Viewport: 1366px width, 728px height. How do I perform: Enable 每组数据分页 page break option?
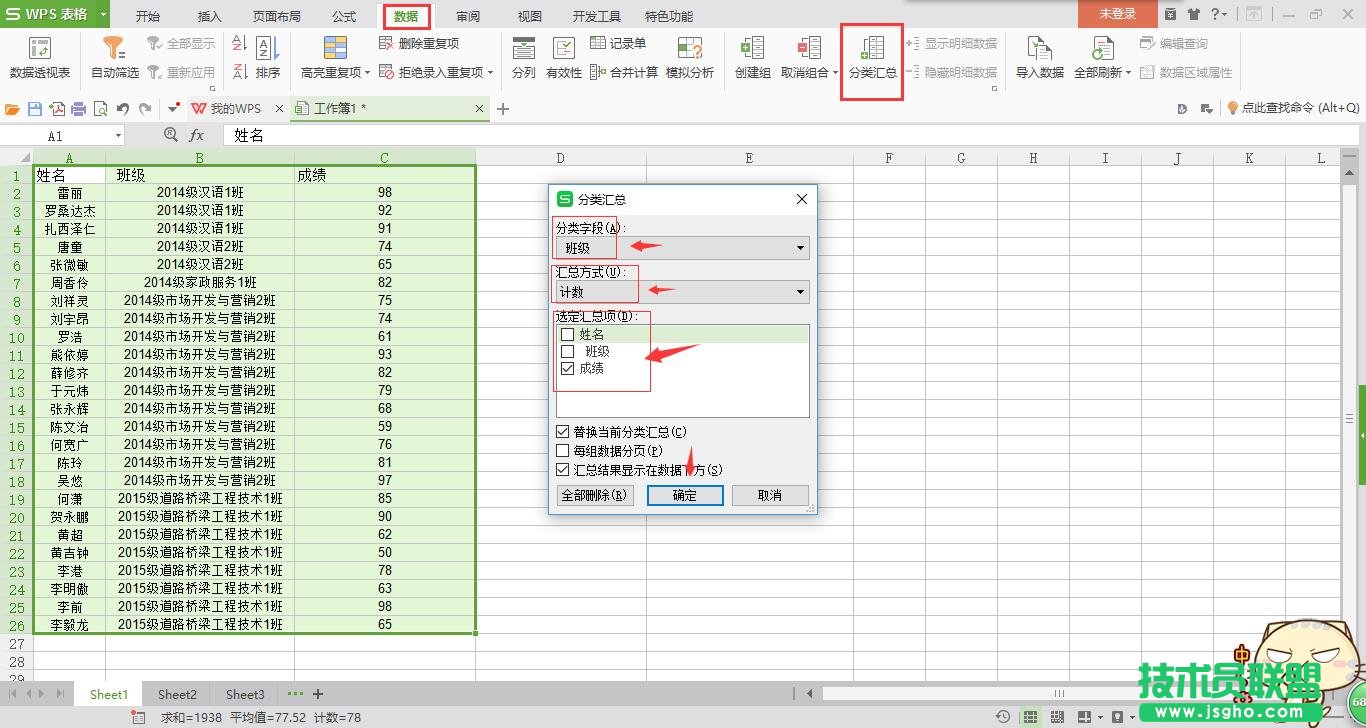point(563,451)
